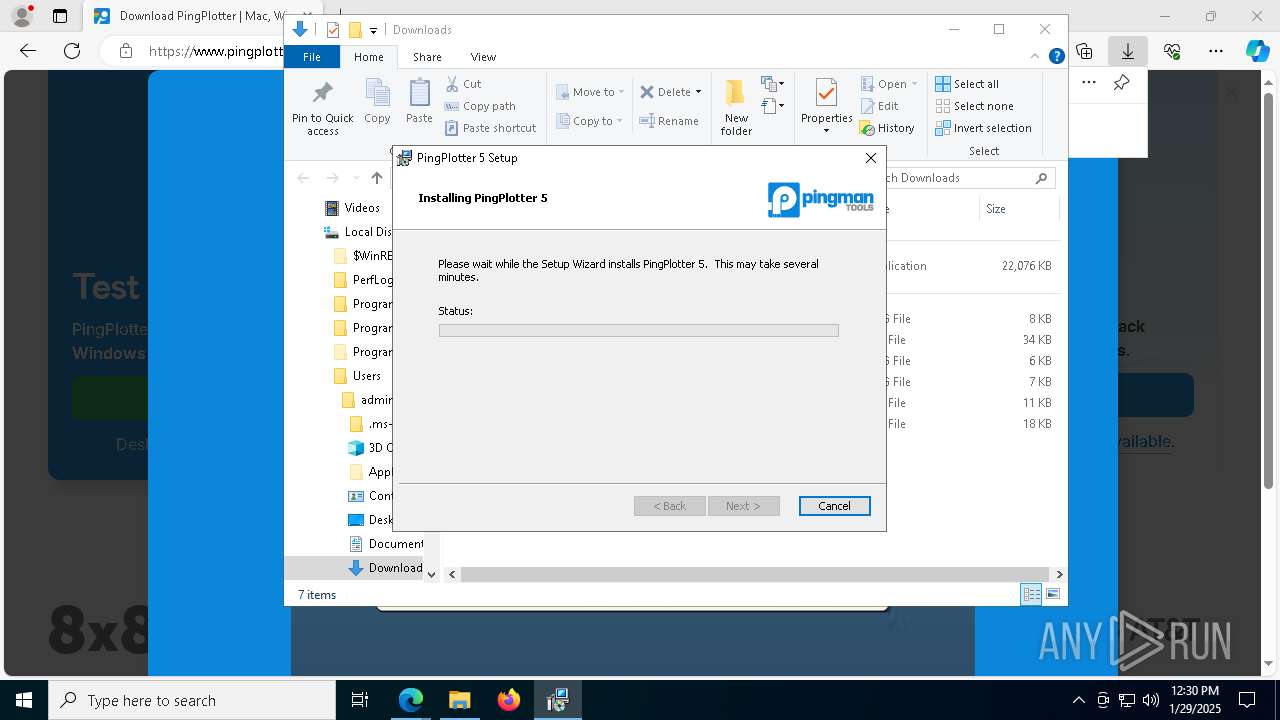Click Cancel in PingPlotter Setup

coord(834,506)
